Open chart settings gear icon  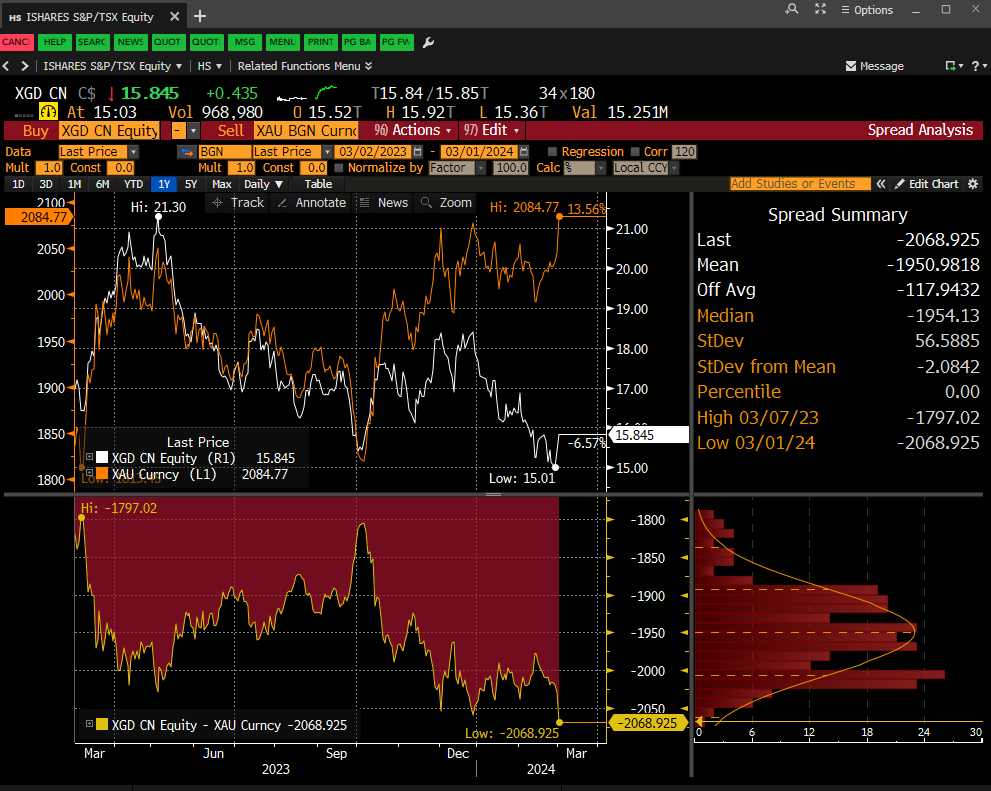[973, 184]
